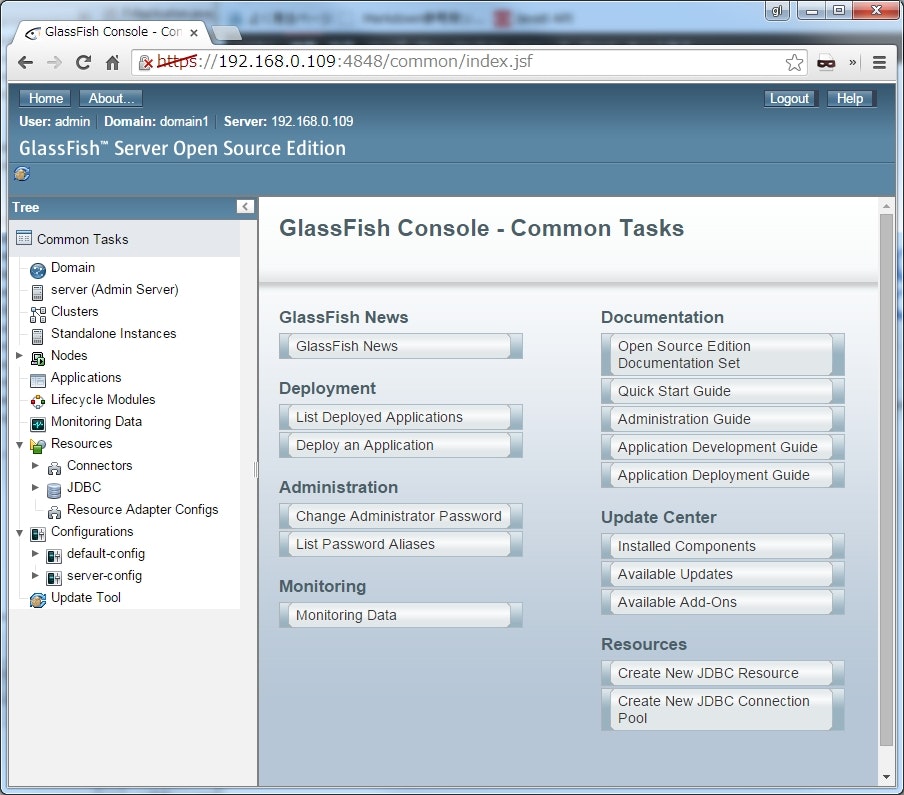The height and width of the screenshot is (795, 904).
Task: Open Application Deployment Guide
Action: pyautogui.click(x=722, y=476)
